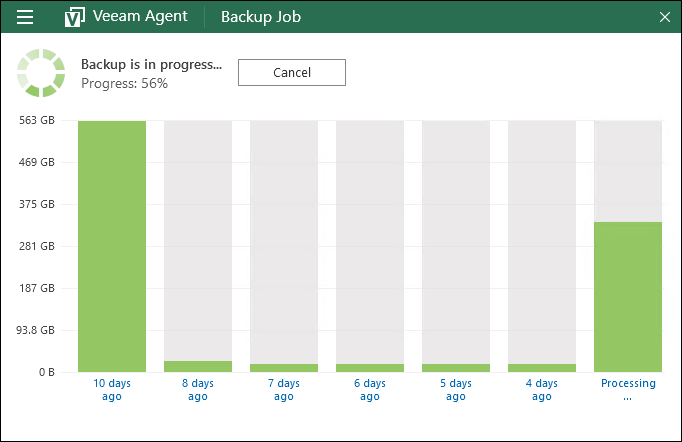The image size is (682, 442).
Task: Select the backup bar above 4 days ago
Action: coord(542,367)
